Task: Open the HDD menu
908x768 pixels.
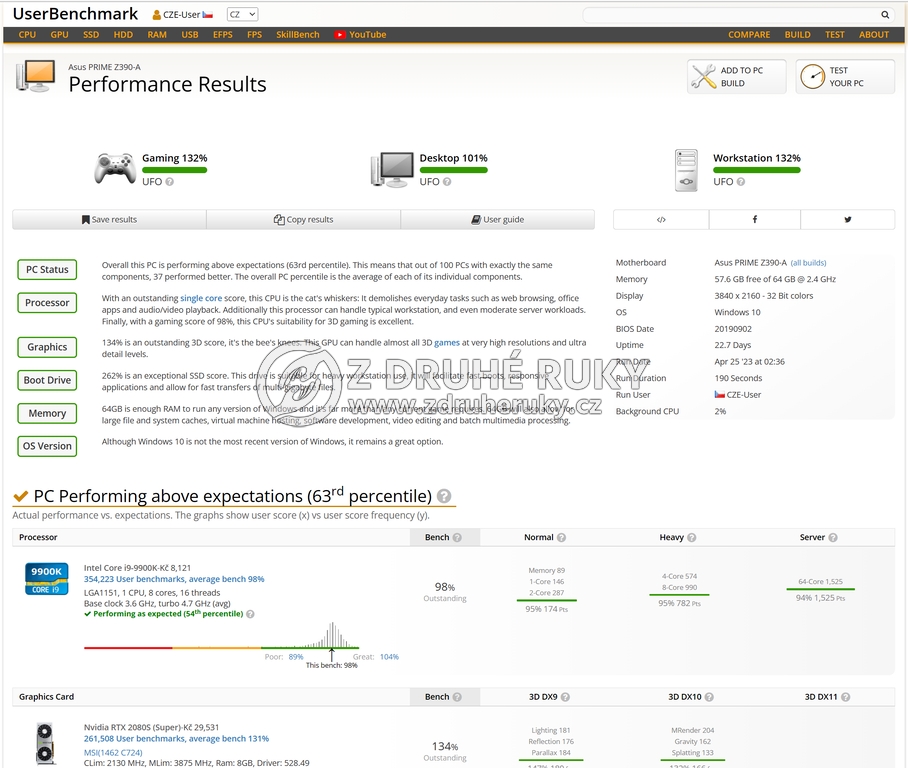Action: [x=123, y=35]
